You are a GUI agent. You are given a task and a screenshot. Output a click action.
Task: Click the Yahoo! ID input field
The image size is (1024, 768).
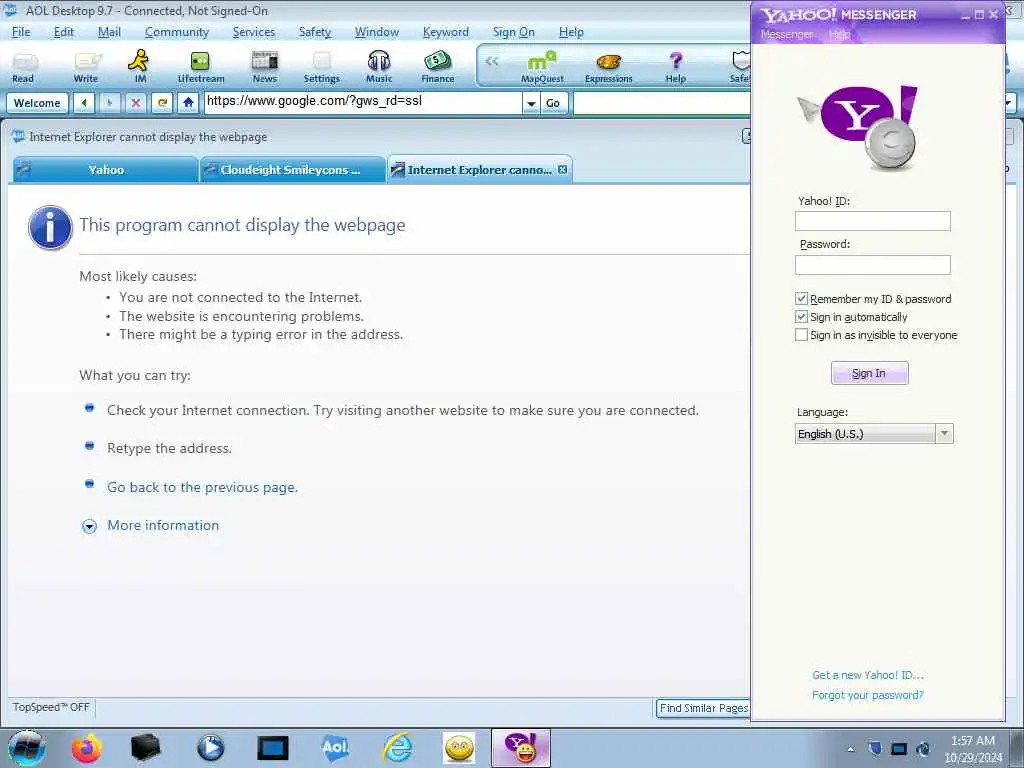click(872, 221)
